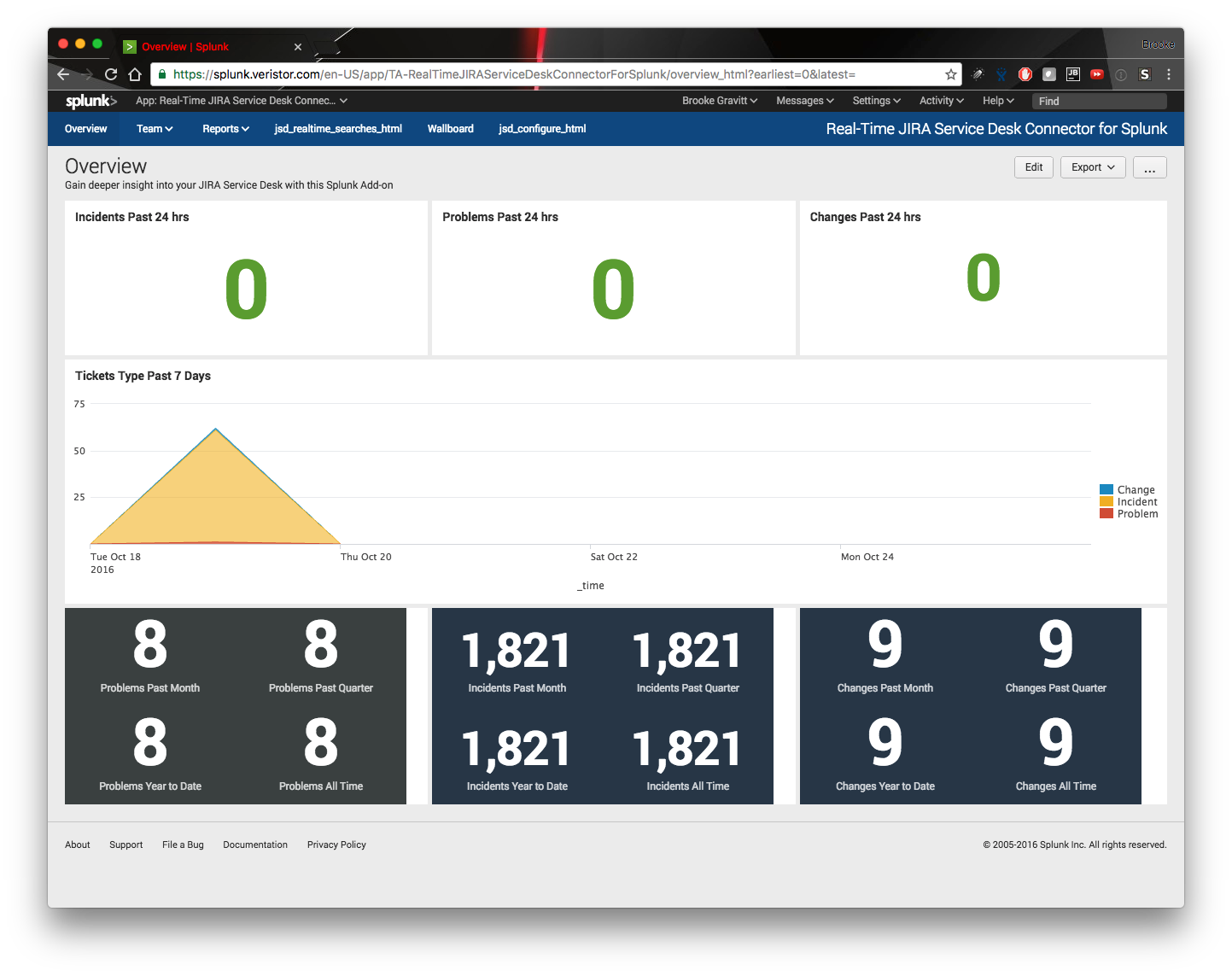Screen dimensions: 1232x976
Task: Click the Problem legend red swatch
Action: 1106,513
